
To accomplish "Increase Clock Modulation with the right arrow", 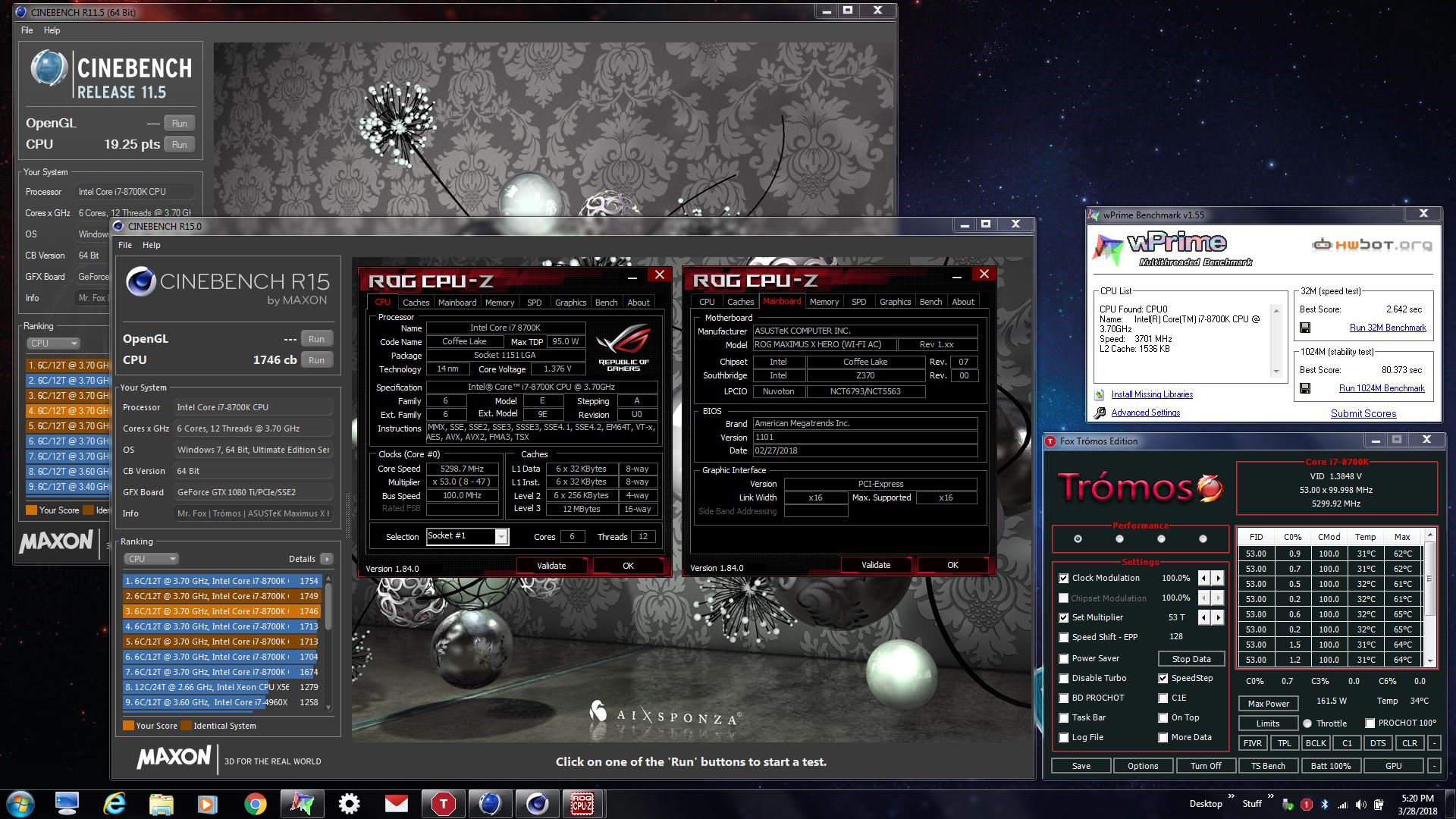I will click(x=1218, y=578).
